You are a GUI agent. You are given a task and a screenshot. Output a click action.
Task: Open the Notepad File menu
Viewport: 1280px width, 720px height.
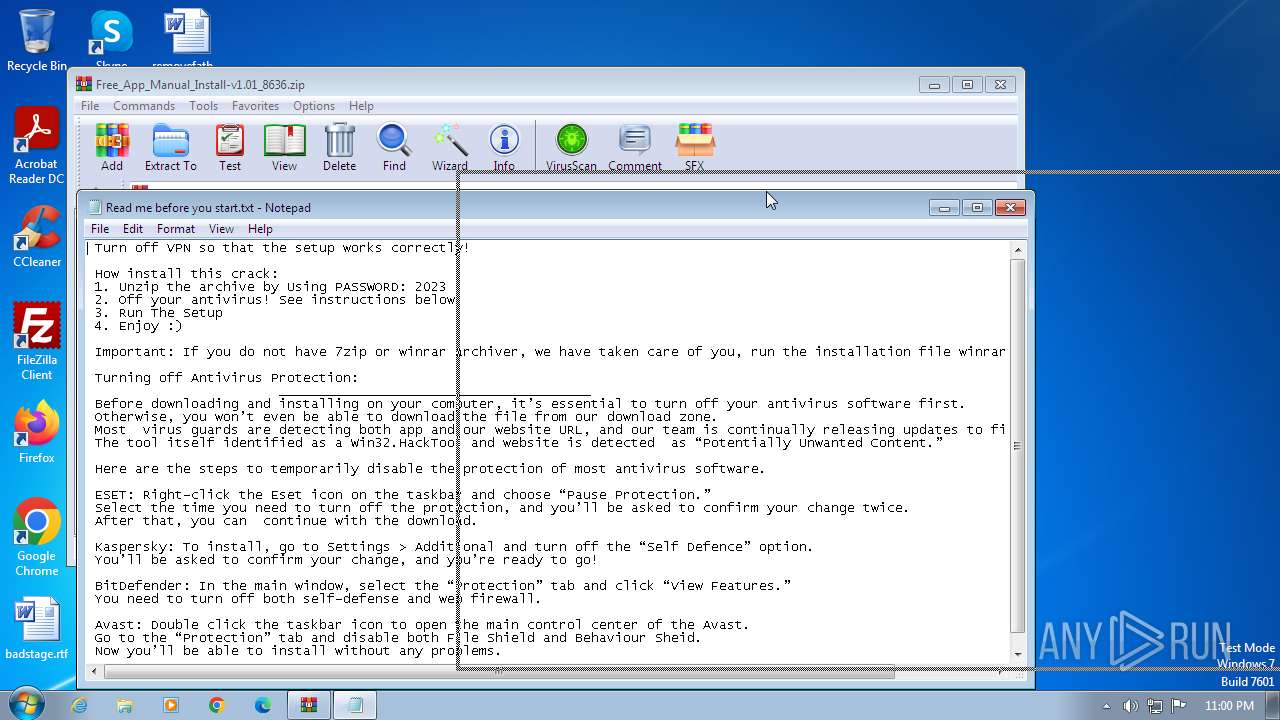(x=100, y=229)
